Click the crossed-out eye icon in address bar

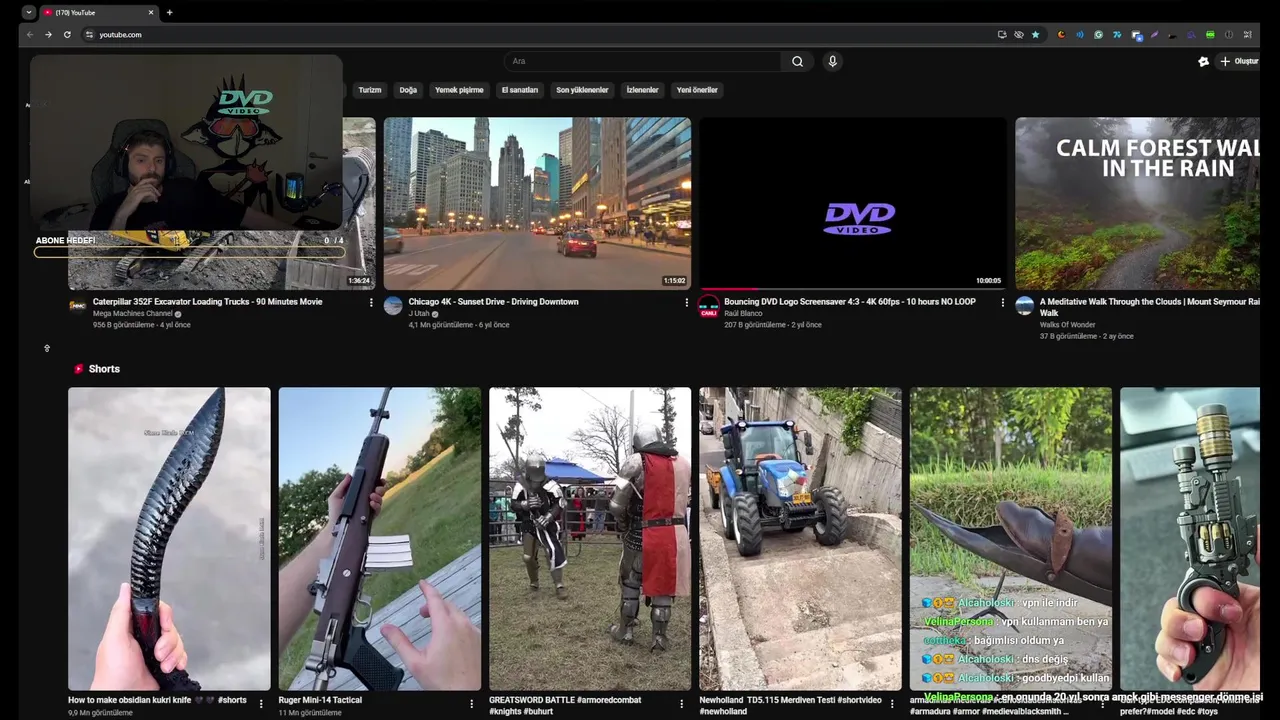[1018, 34]
